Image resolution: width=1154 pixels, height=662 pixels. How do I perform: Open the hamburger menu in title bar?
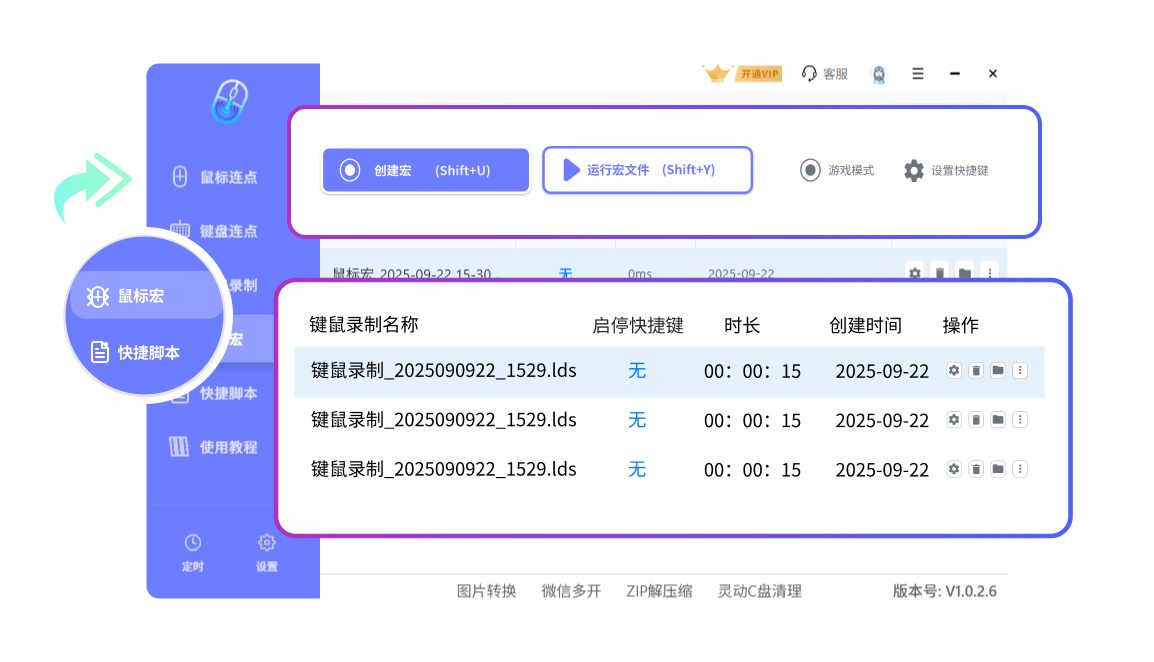click(x=918, y=74)
